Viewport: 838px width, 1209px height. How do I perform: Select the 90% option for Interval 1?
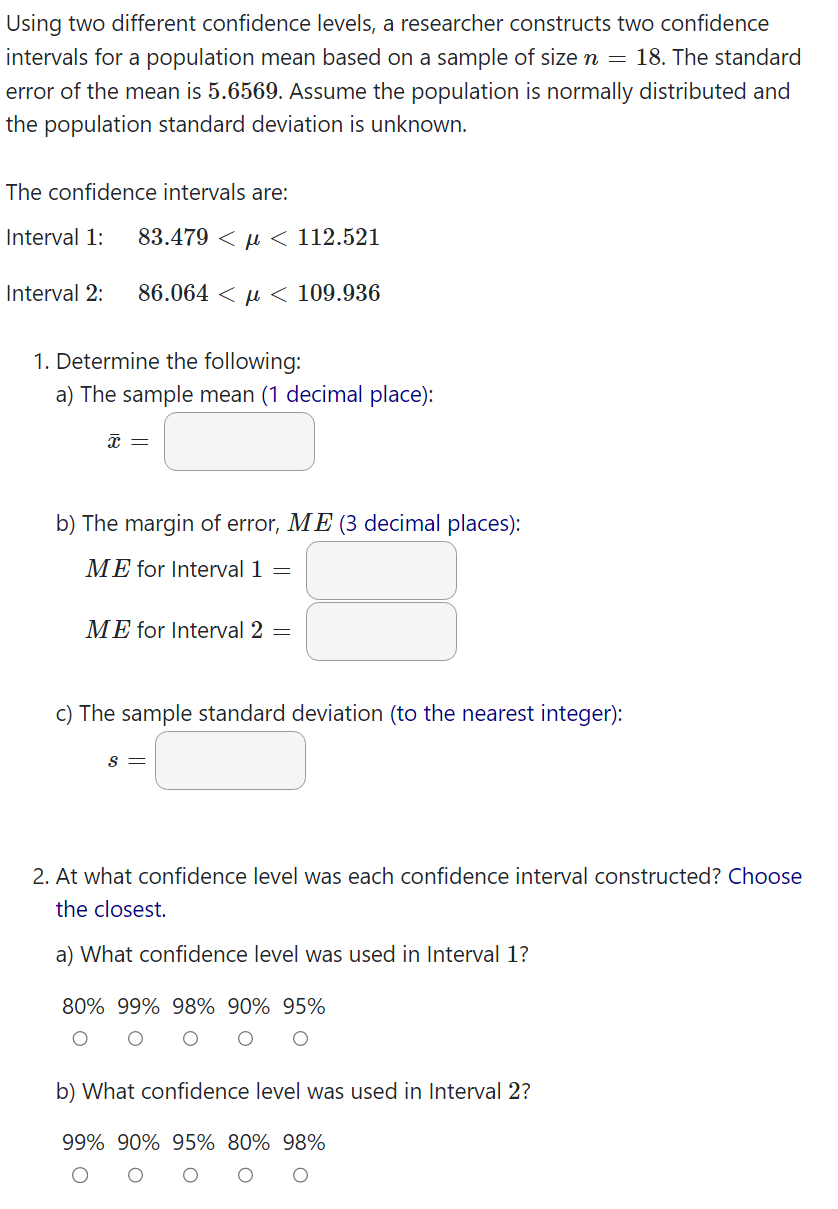pos(245,1038)
